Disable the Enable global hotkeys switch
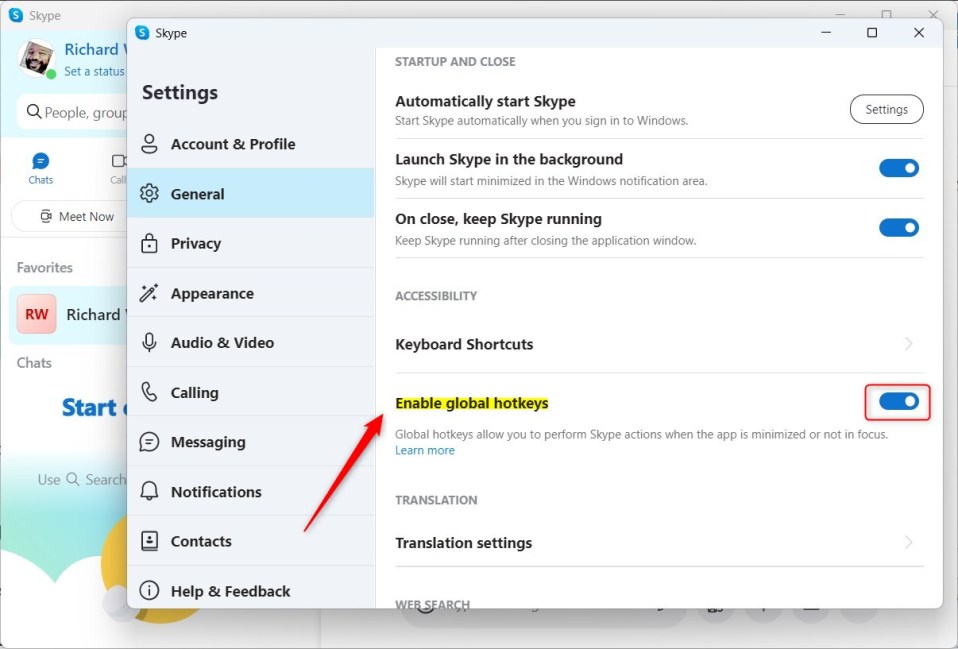958x649 pixels. [899, 402]
